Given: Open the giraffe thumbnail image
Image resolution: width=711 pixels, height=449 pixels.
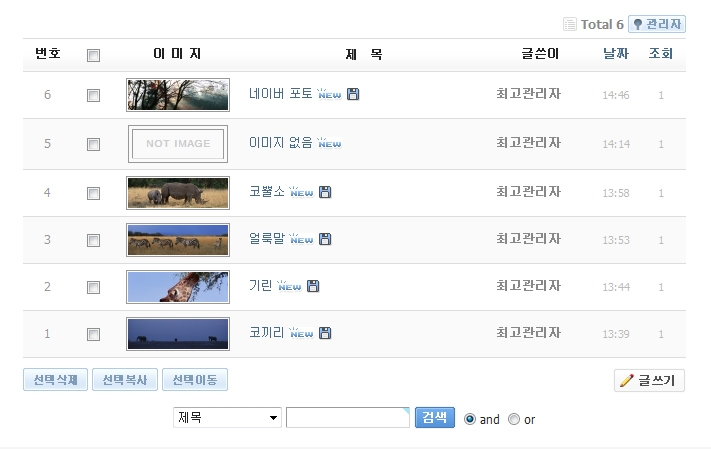Looking at the screenshot, I should coord(178,287).
